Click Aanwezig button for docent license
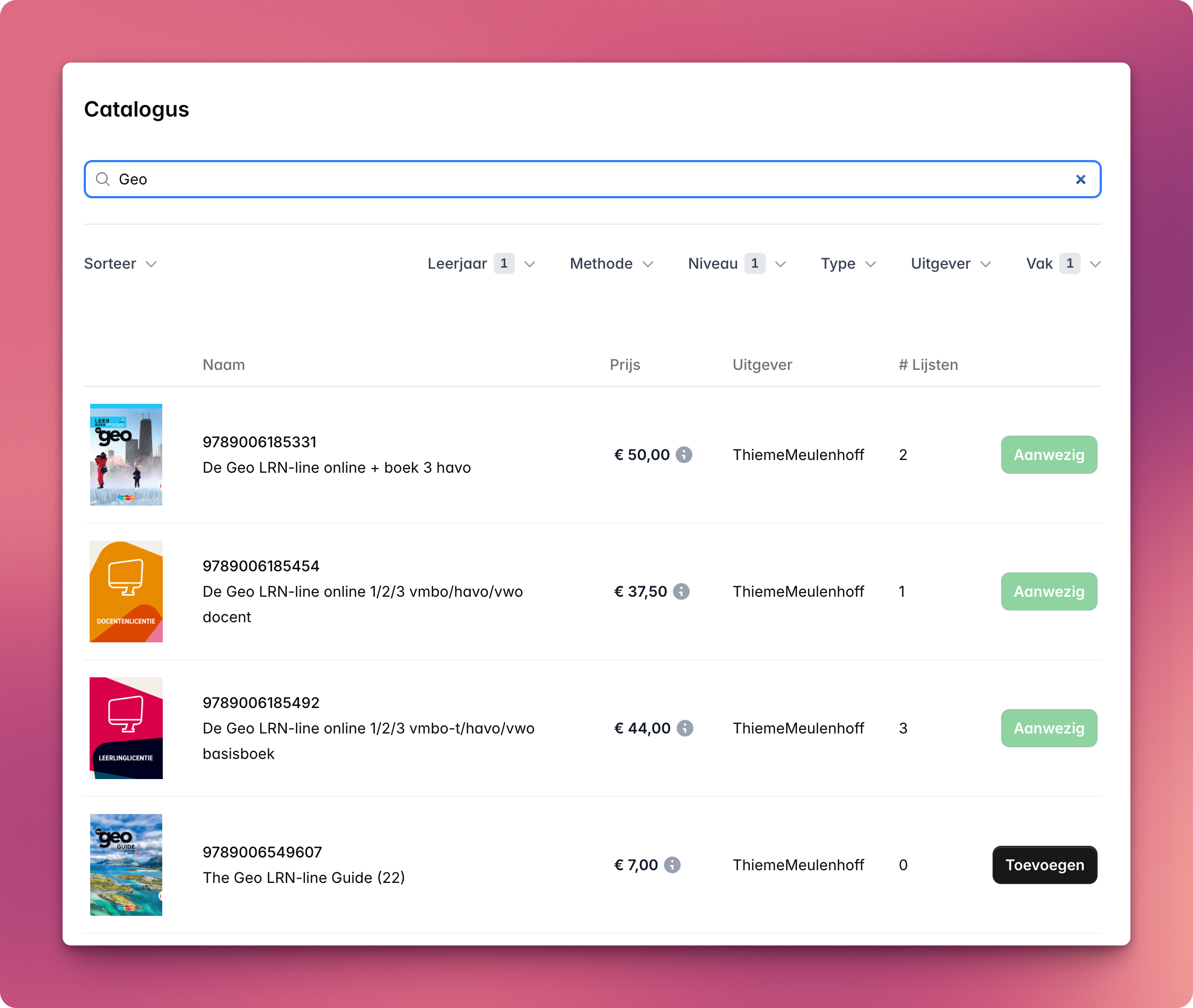Screen dimensions: 1193x1008 click(1048, 591)
